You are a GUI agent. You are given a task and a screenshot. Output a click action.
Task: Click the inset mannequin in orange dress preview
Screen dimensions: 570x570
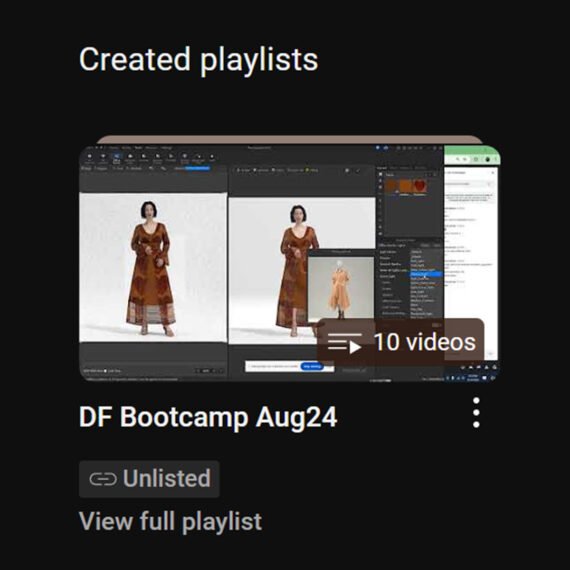pos(340,288)
